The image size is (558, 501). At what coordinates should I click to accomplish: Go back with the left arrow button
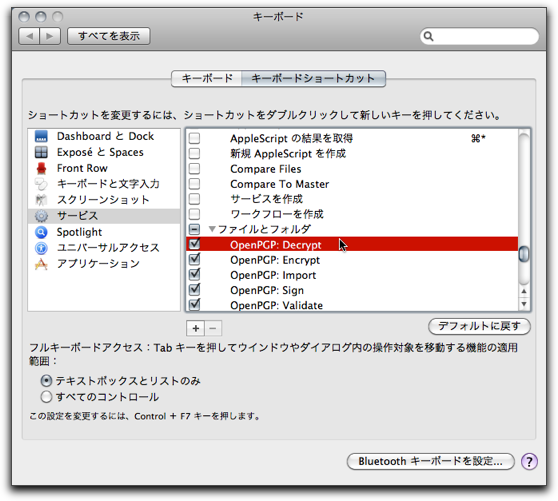[x=30, y=36]
